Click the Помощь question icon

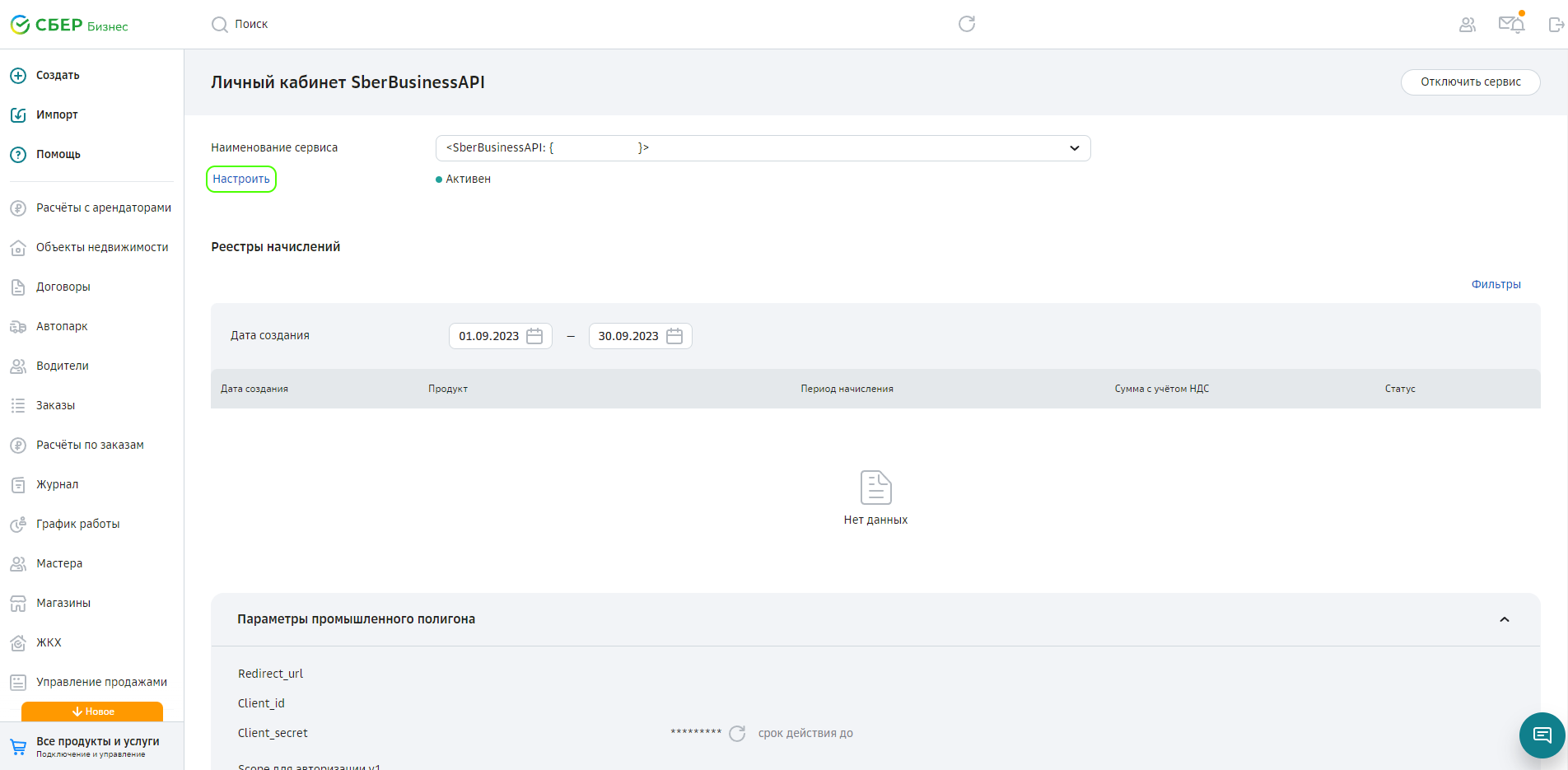pyautogui.click(x=18, y=155)
